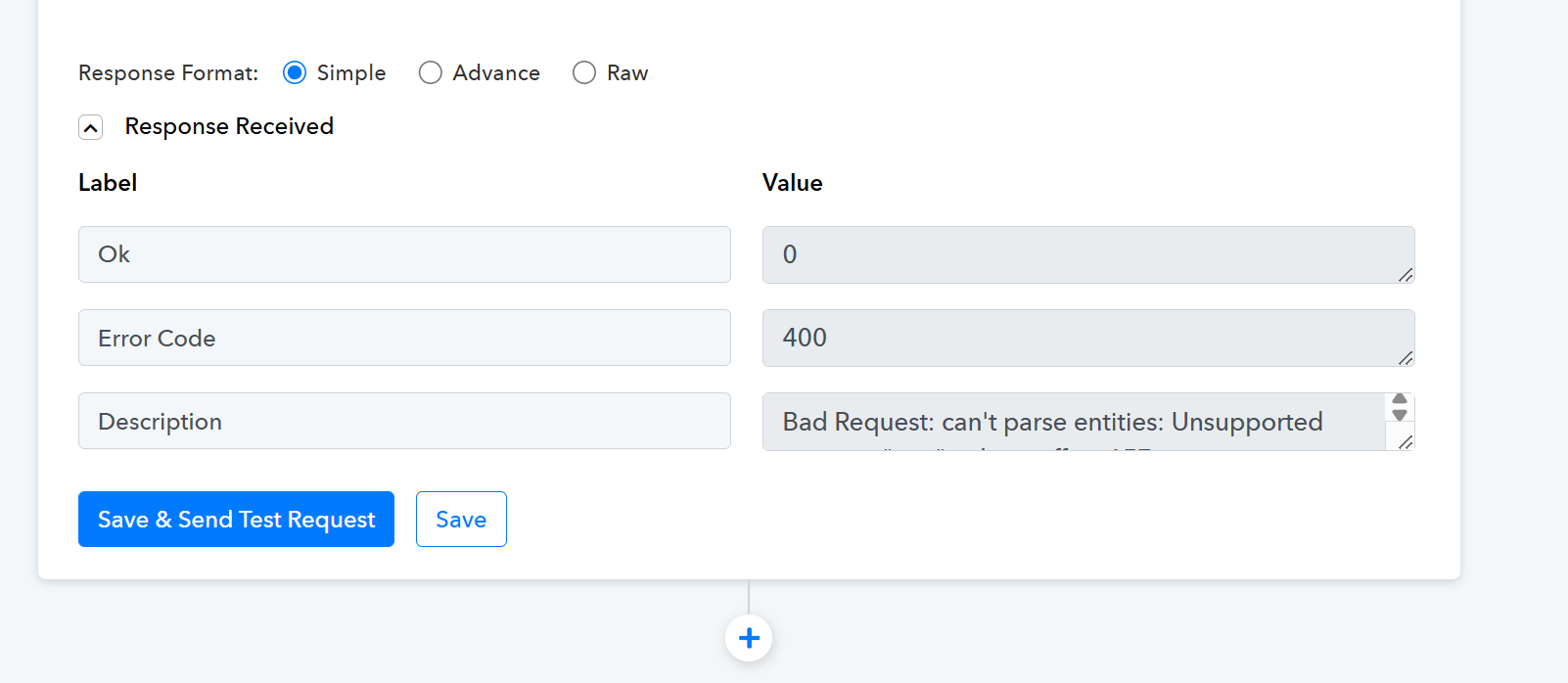Click the Description label field
The width and height of the screenshot is (1568, 683).
404,421
